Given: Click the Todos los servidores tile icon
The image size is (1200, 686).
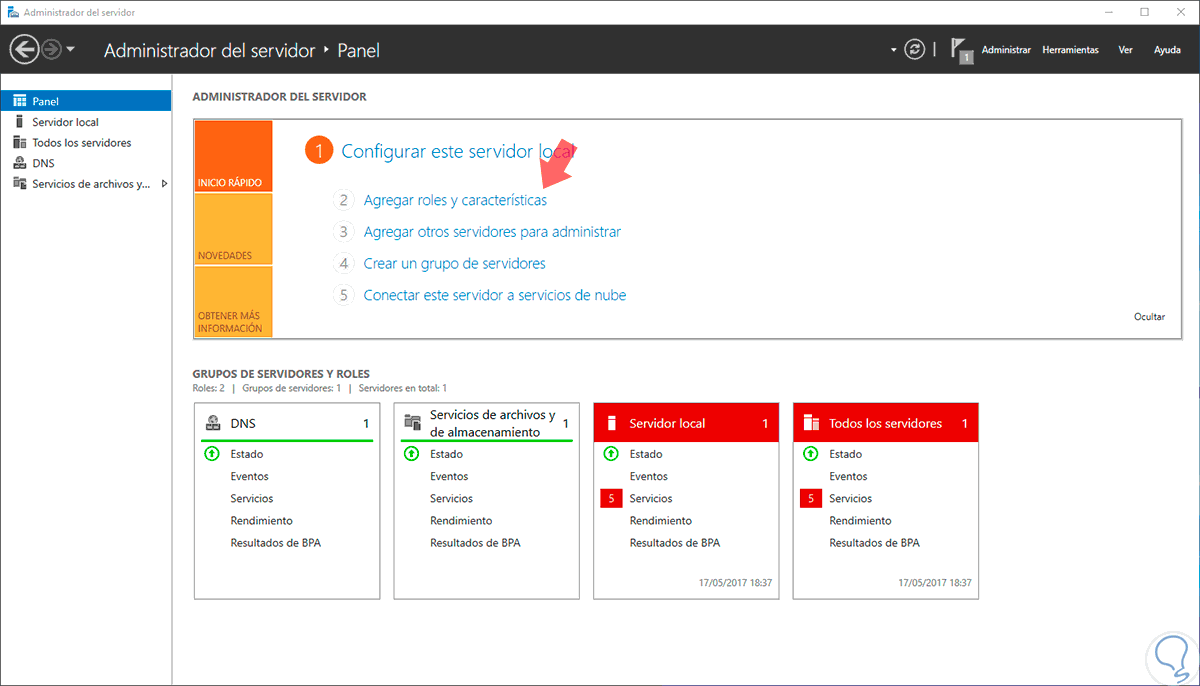Looking at the screenshot, I should (812, 423).
